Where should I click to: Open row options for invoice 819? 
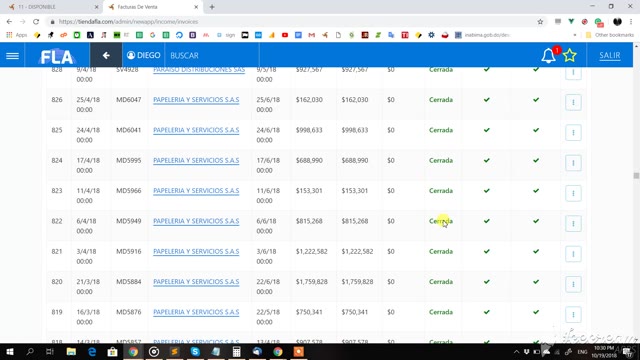click(573, 315)
